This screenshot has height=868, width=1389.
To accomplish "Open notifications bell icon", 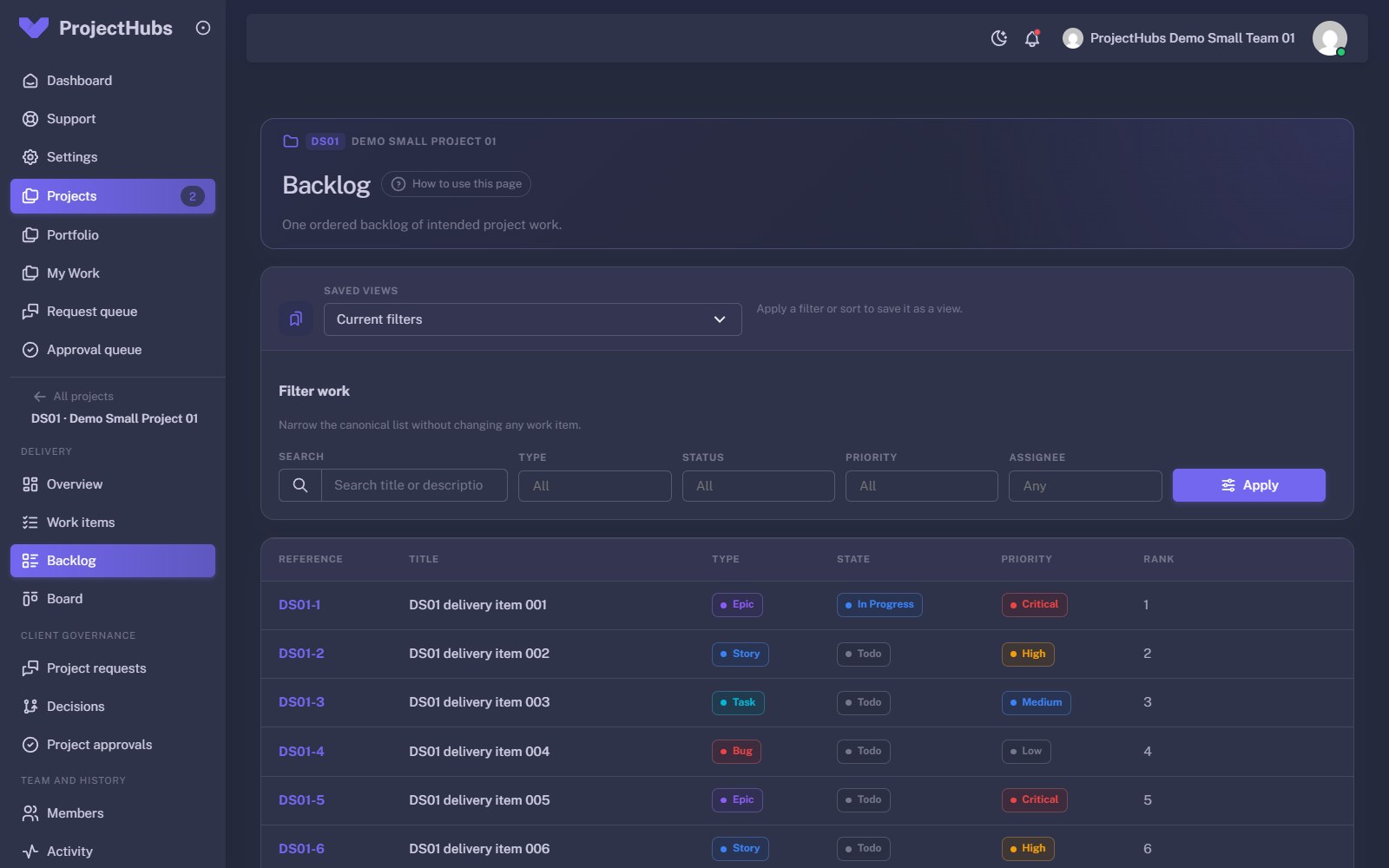I will coord(1032,38).
